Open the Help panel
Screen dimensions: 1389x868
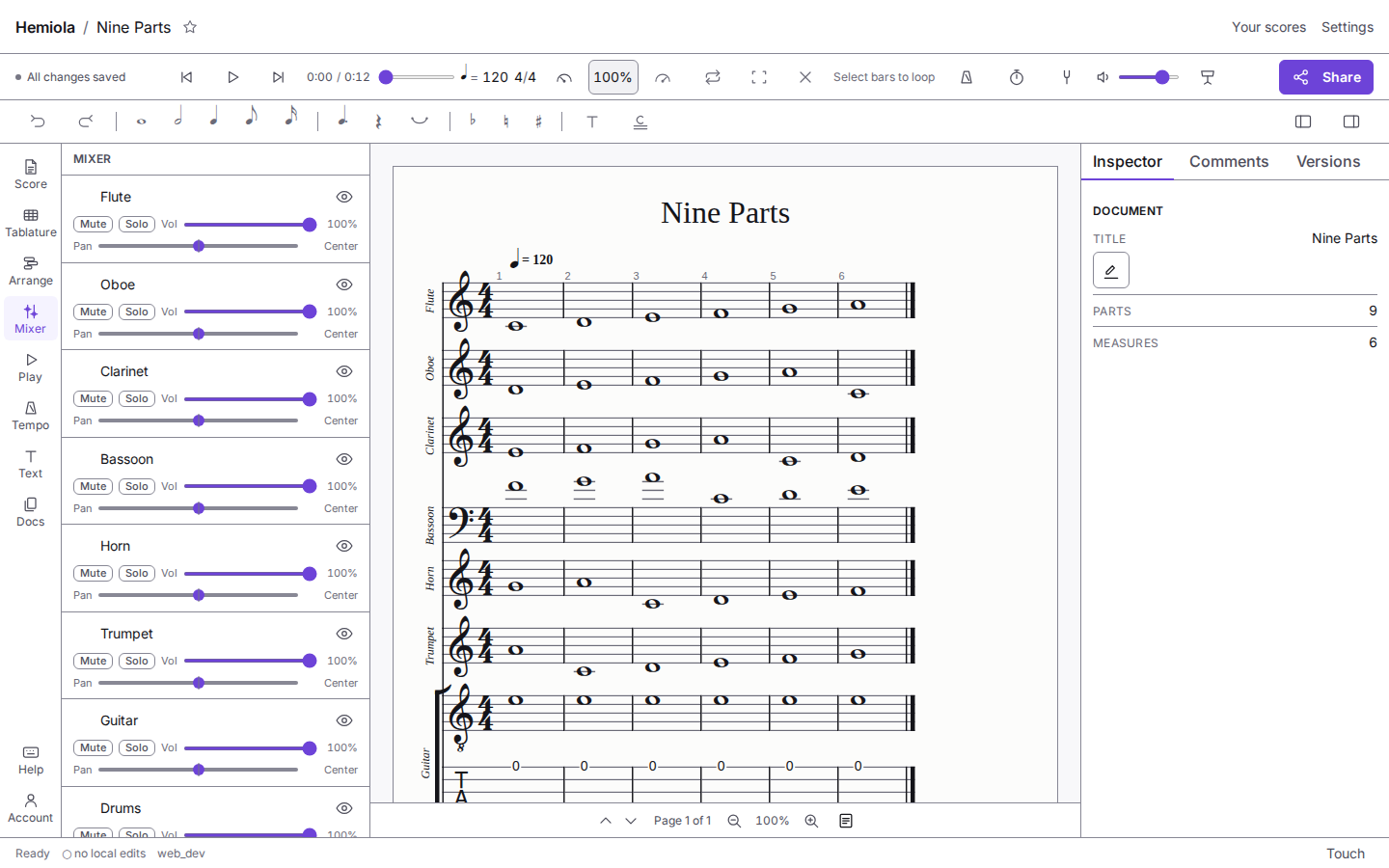point(31,760)
